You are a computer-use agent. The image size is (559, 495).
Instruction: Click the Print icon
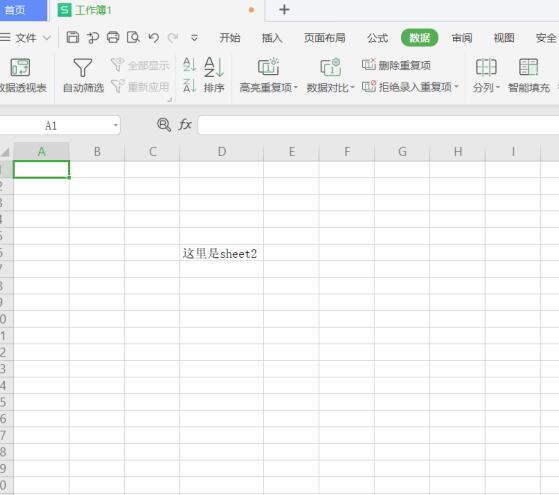(x=113, y=37)
